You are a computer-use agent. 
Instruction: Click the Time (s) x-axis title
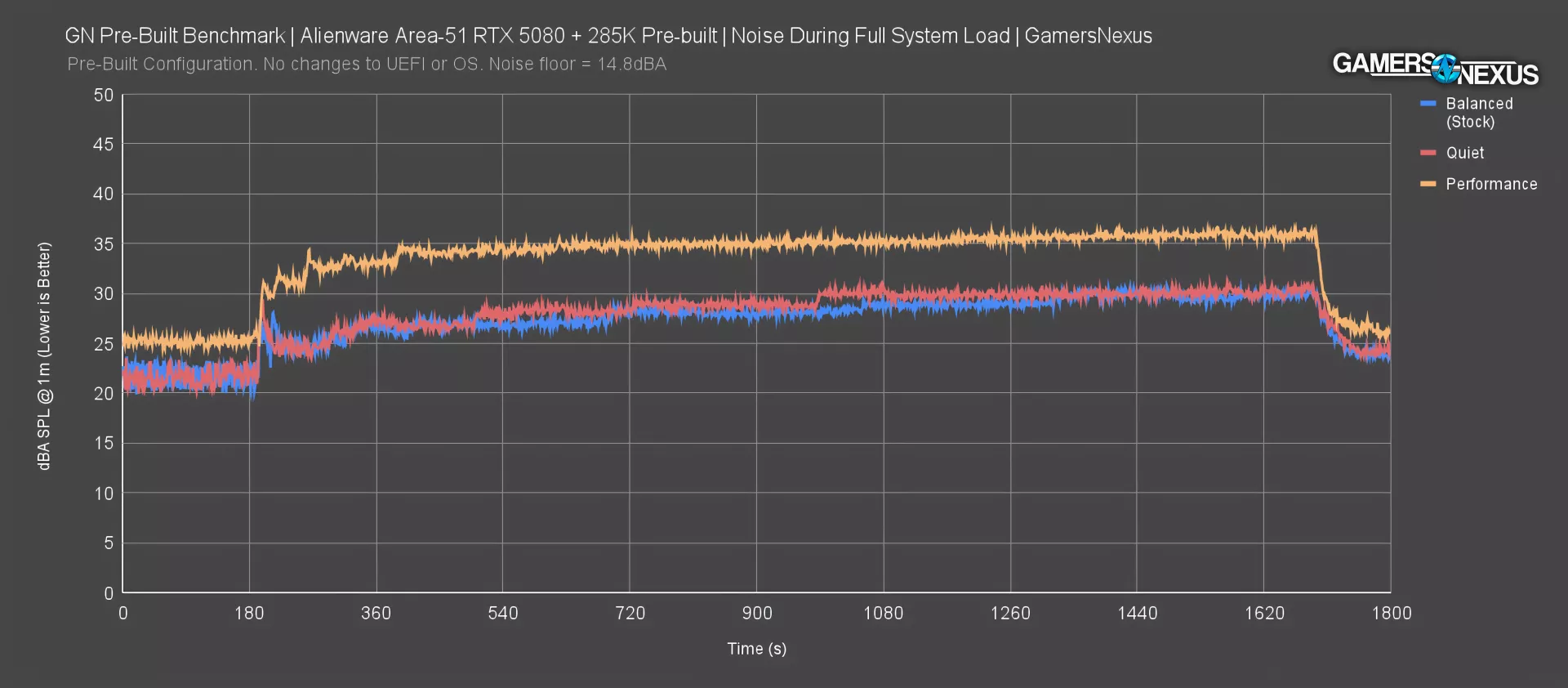pos(756,649)
